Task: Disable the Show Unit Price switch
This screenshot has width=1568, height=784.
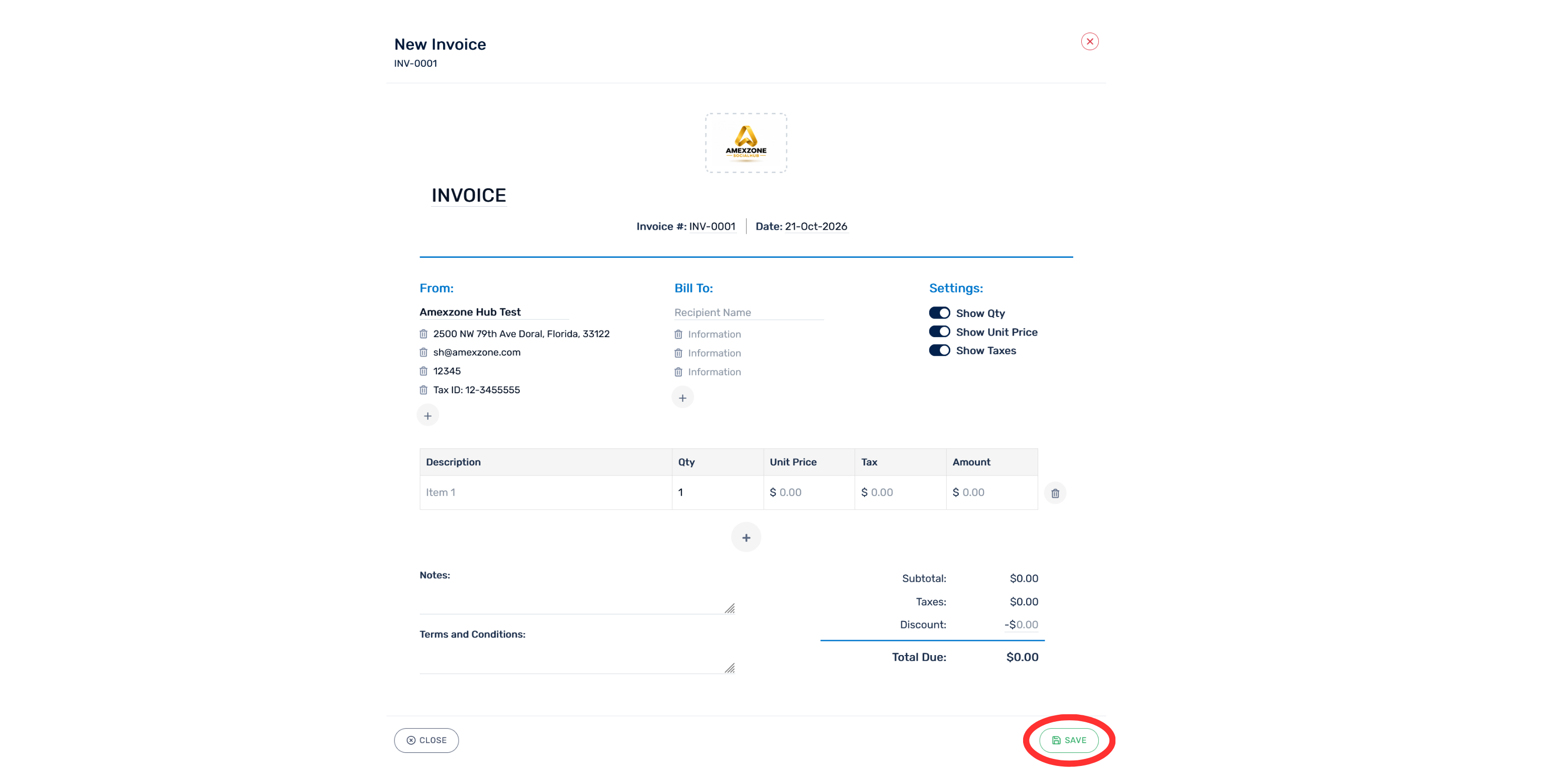Action: point(939,332)
